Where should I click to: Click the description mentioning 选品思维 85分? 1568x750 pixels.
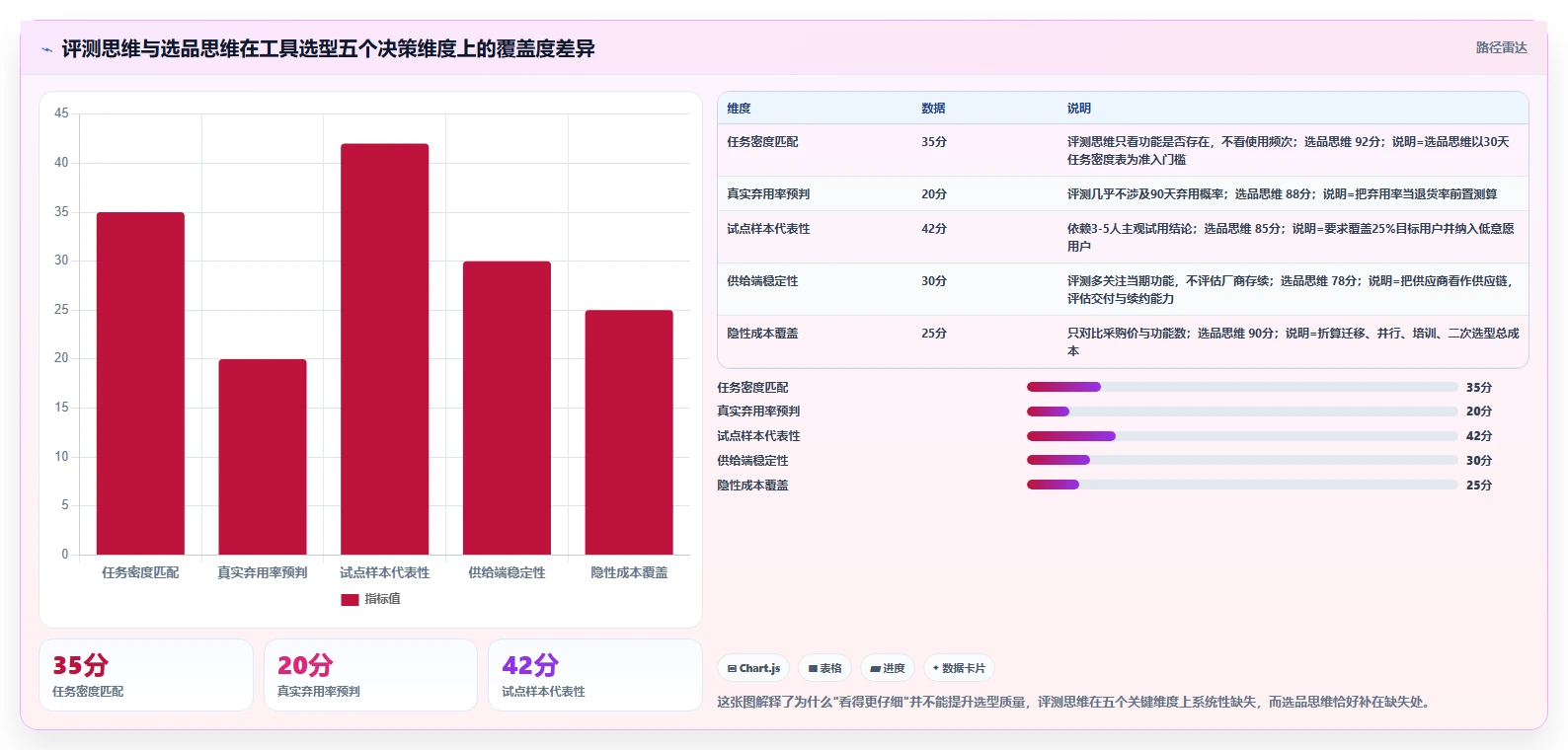click(1291, 238)
